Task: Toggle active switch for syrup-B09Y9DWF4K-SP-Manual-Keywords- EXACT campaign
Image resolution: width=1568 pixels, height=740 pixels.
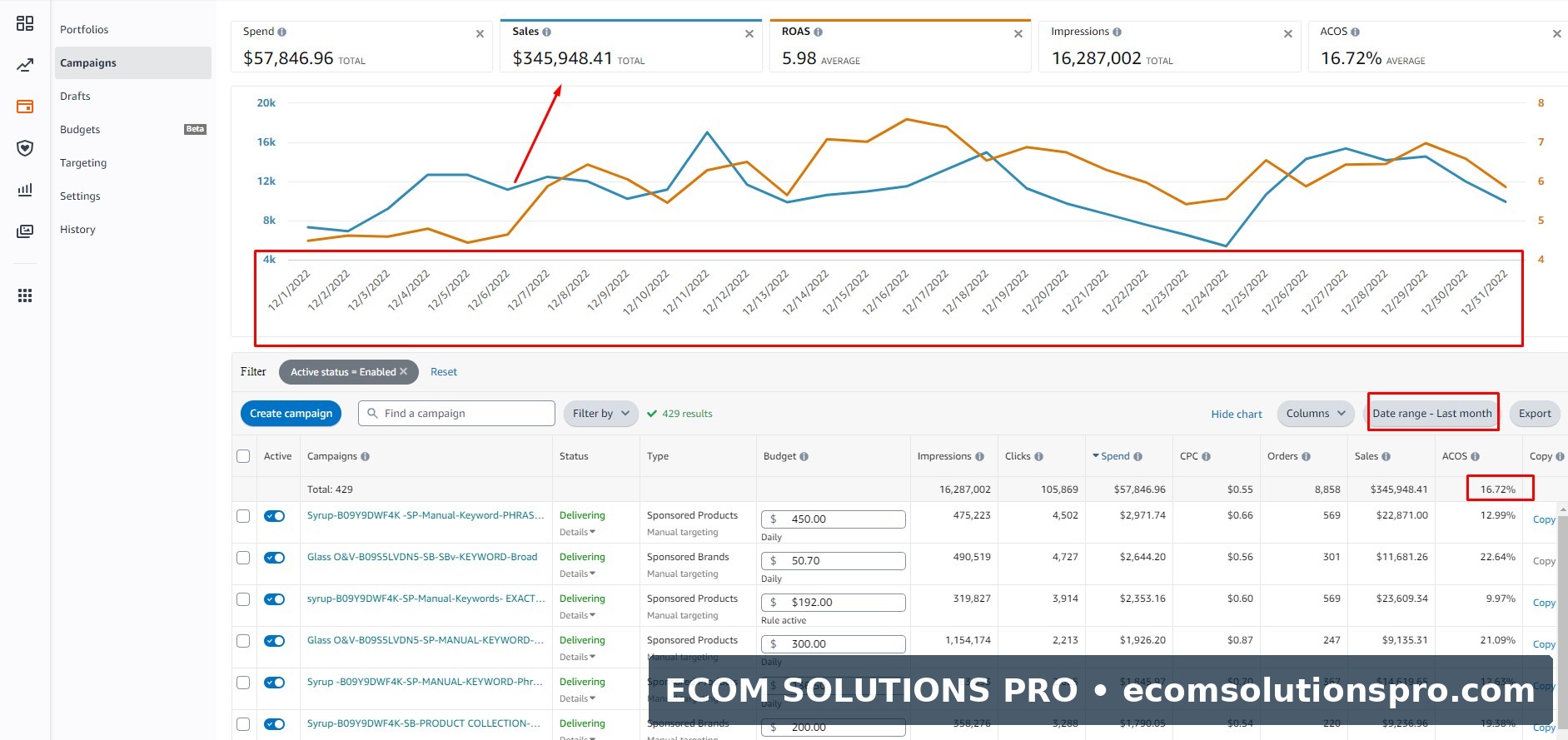Action: pyautogui.click(x=275, y=599)
